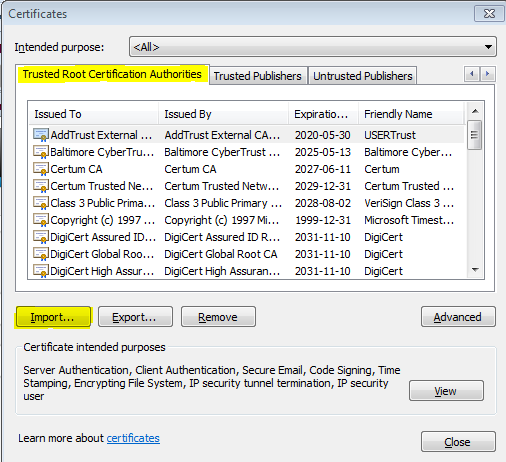
Task: Sort by the Friendly Name column header
Action: coord(411,114)
